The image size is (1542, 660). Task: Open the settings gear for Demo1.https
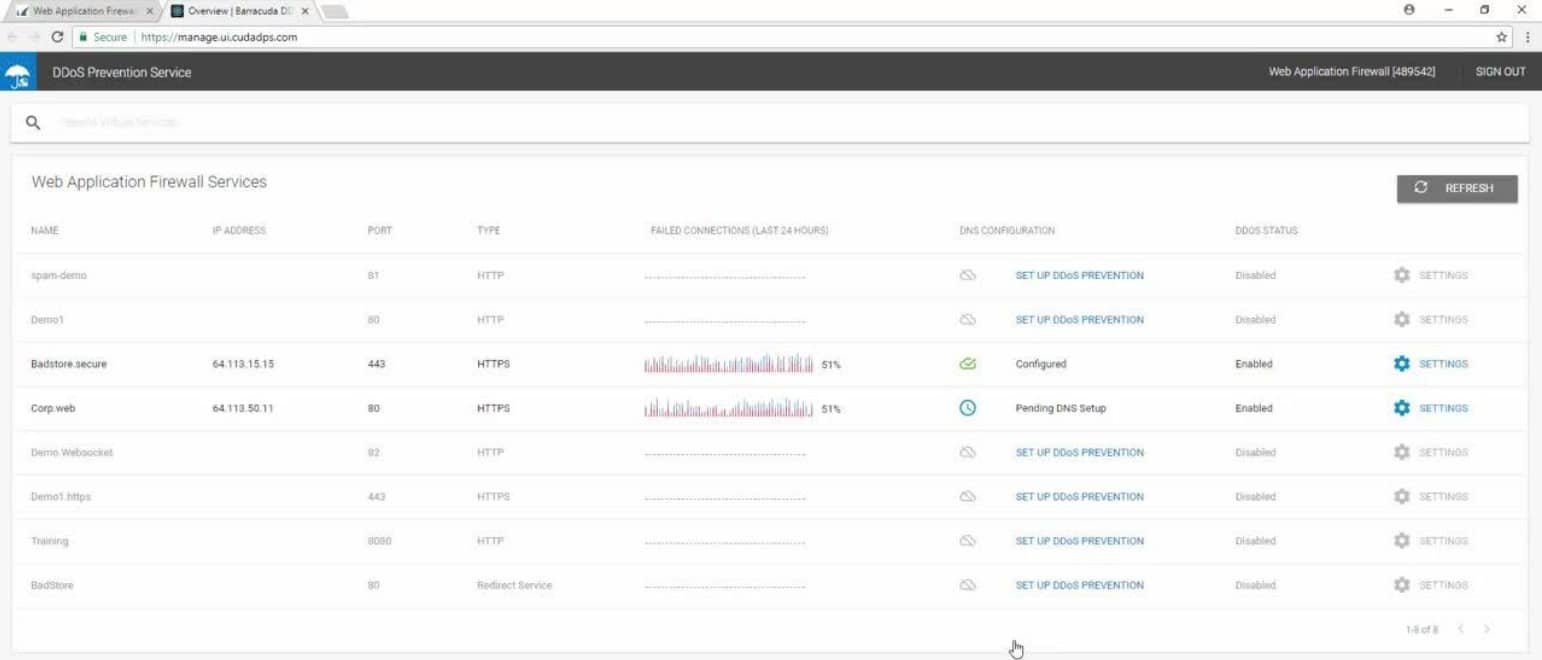[x=1401, y=497]
